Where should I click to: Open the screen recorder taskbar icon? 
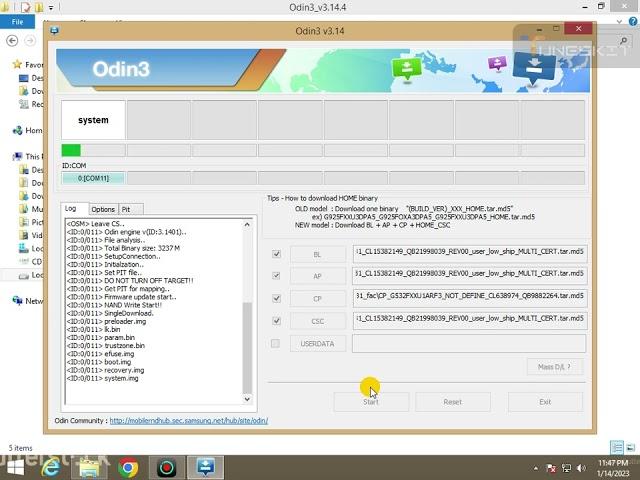click(167, 468)
